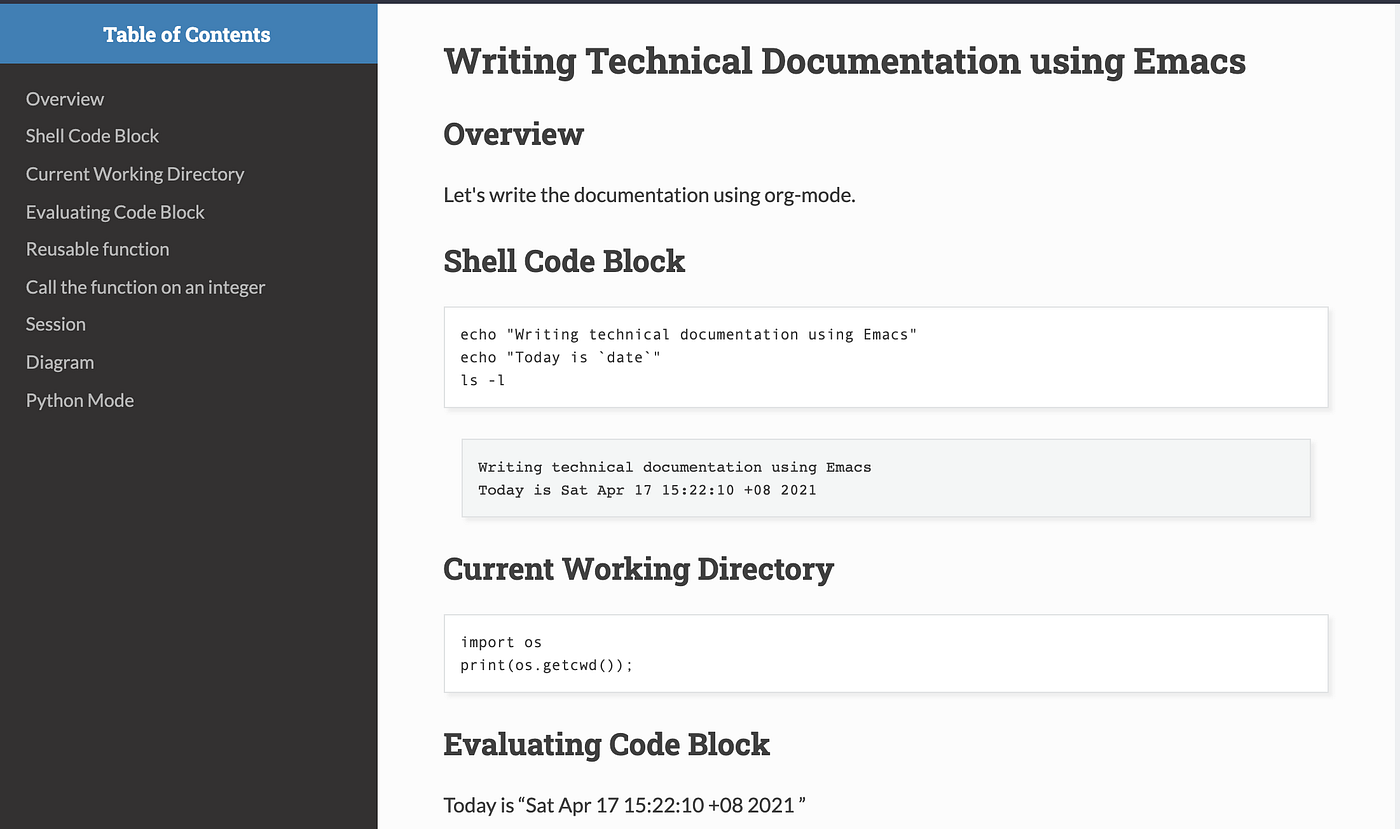Click the Table of Contents header
The height and width of the screenshot is (829, 1400).
tap(187, 35)
